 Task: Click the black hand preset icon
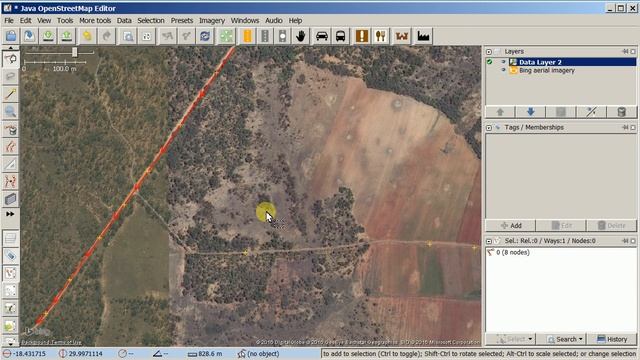(x=301, y=36)
